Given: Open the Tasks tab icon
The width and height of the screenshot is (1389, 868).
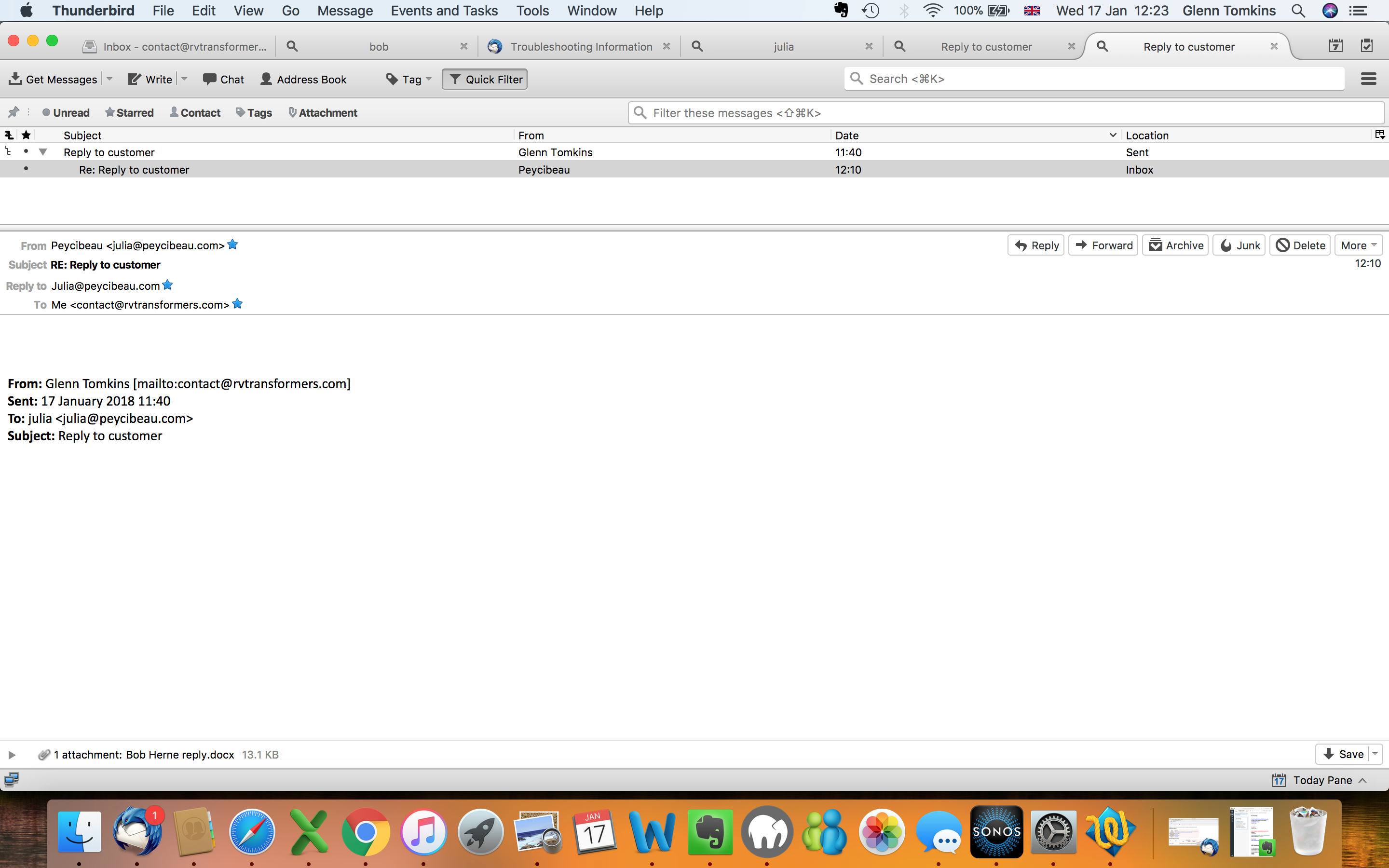Looking at the screenshot, I should coord(1367,46).
